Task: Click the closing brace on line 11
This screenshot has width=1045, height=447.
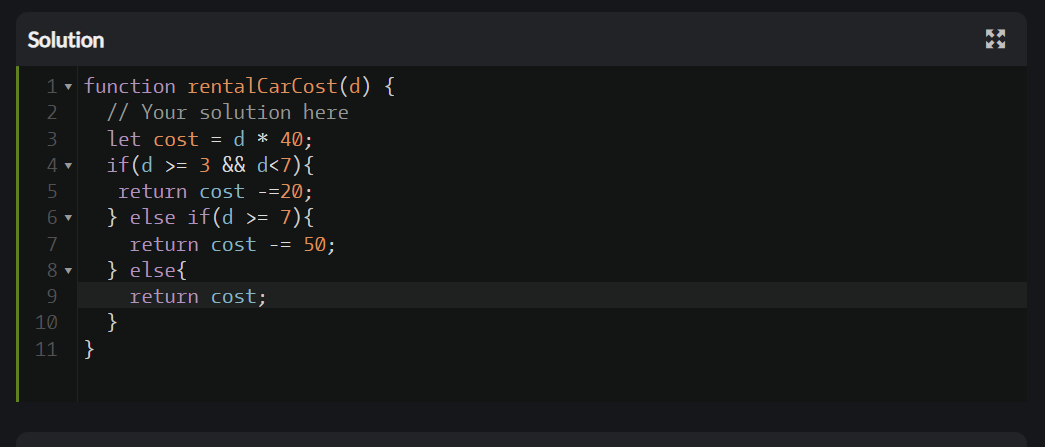Action: point(90,350)
